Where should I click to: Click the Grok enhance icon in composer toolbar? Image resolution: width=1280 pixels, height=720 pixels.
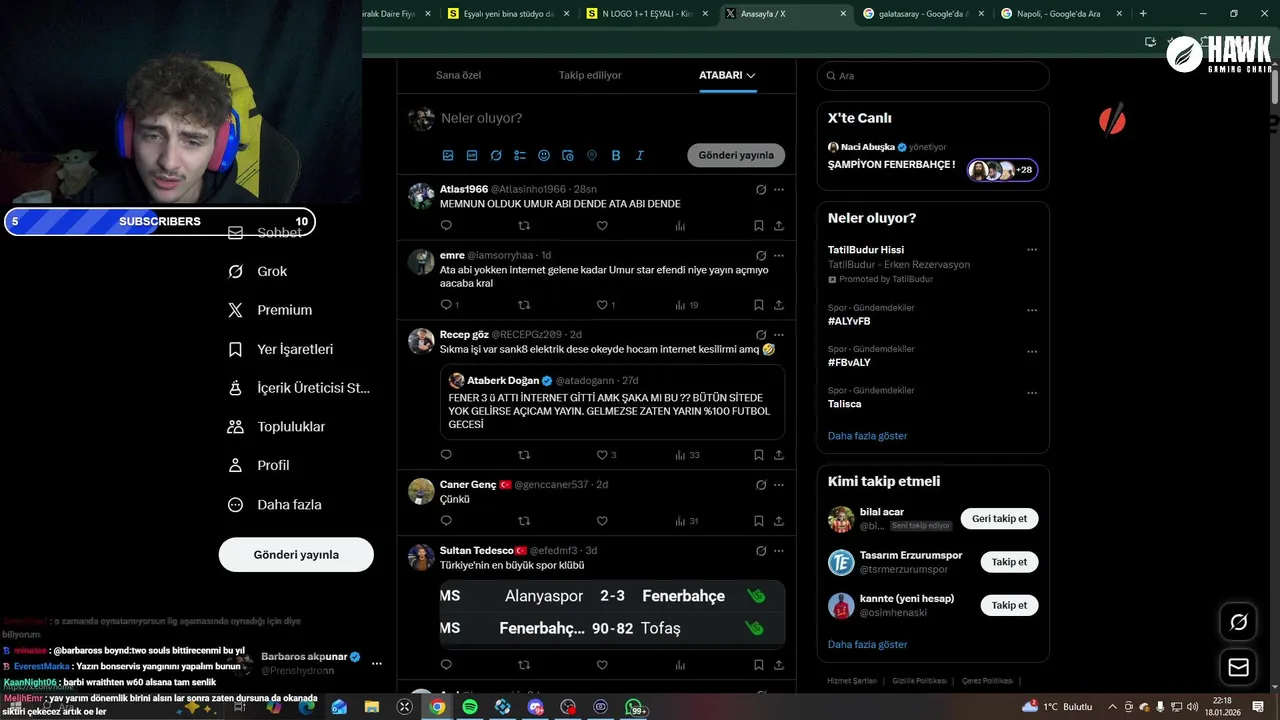coord(496,155)
